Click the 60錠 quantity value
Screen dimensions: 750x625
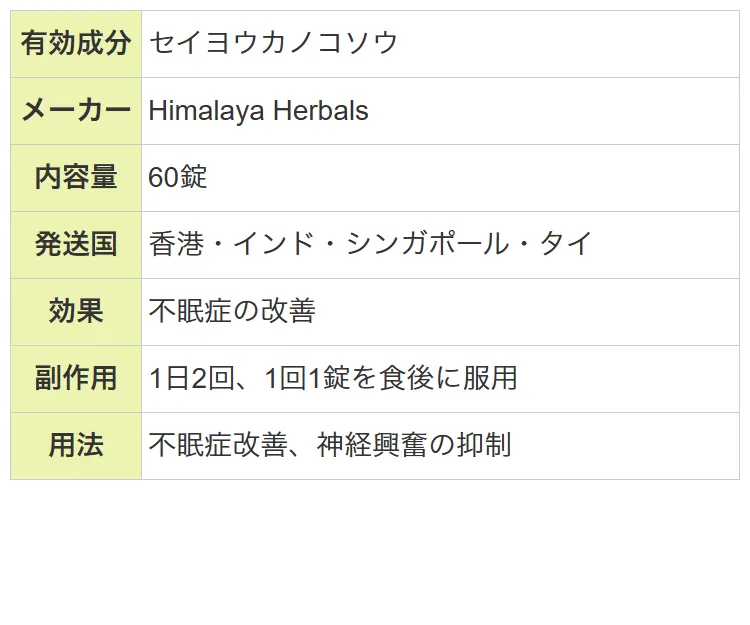178,177
